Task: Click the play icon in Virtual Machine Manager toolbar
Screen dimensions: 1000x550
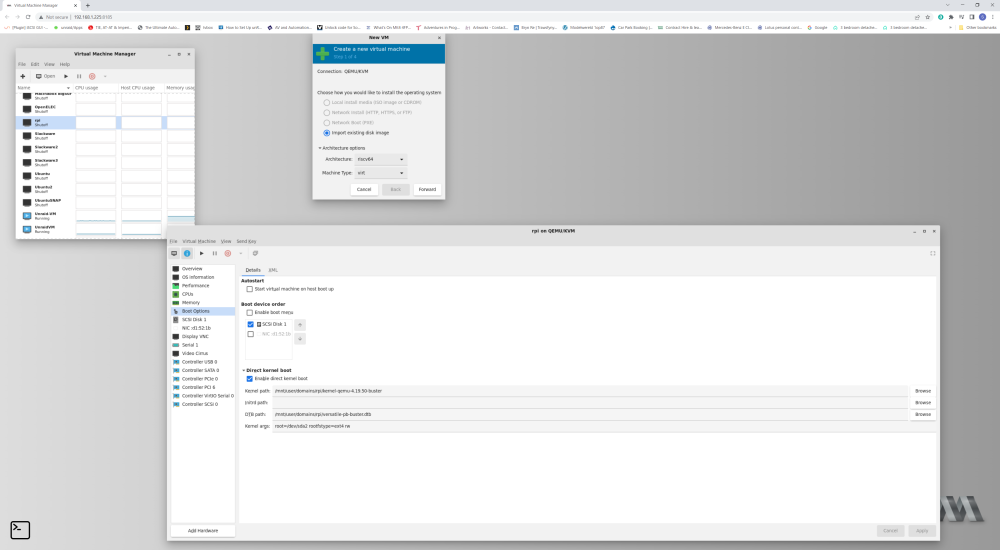Action: click(66, 76)
